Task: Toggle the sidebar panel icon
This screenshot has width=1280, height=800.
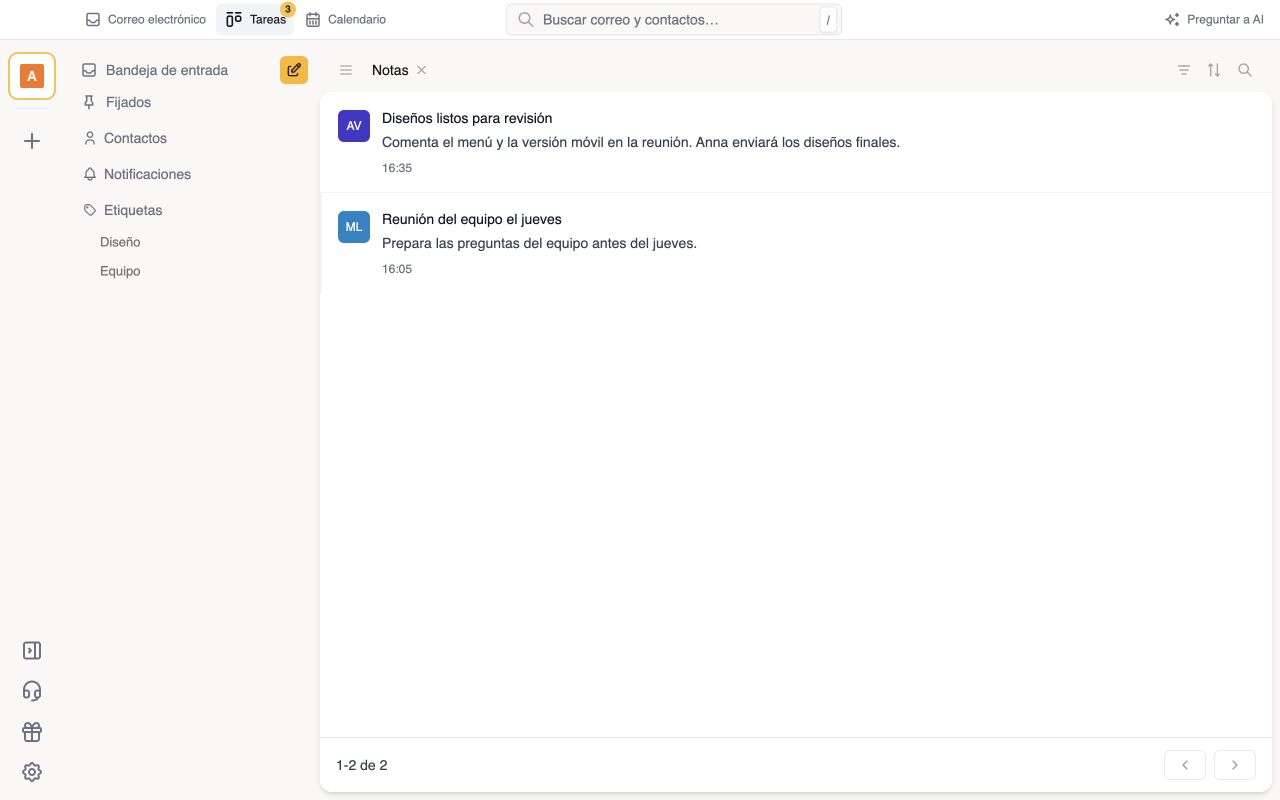Action: coord(32,650)
